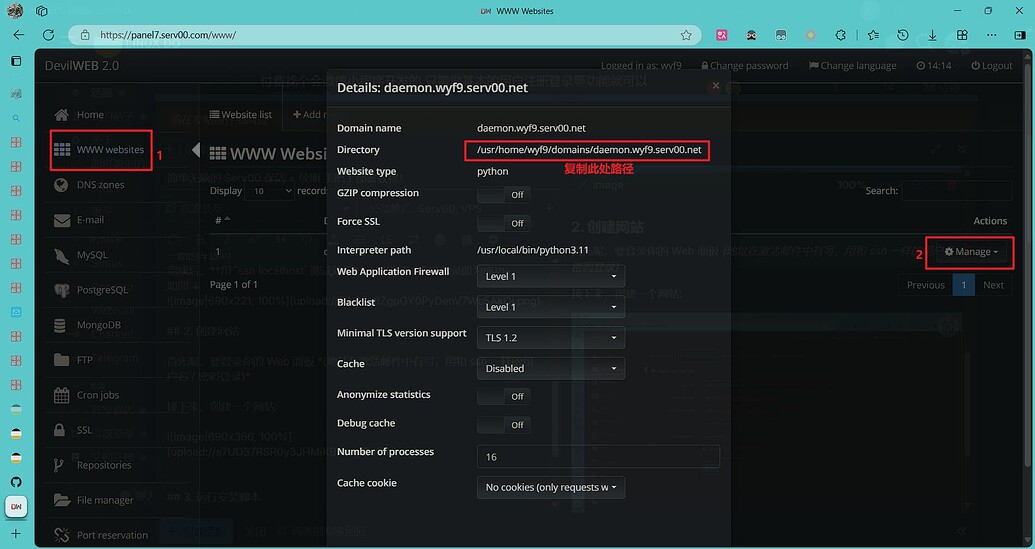The image size is (1035, 549).
Task: Click the Number of processes field
Action: (x=598, y=457)
